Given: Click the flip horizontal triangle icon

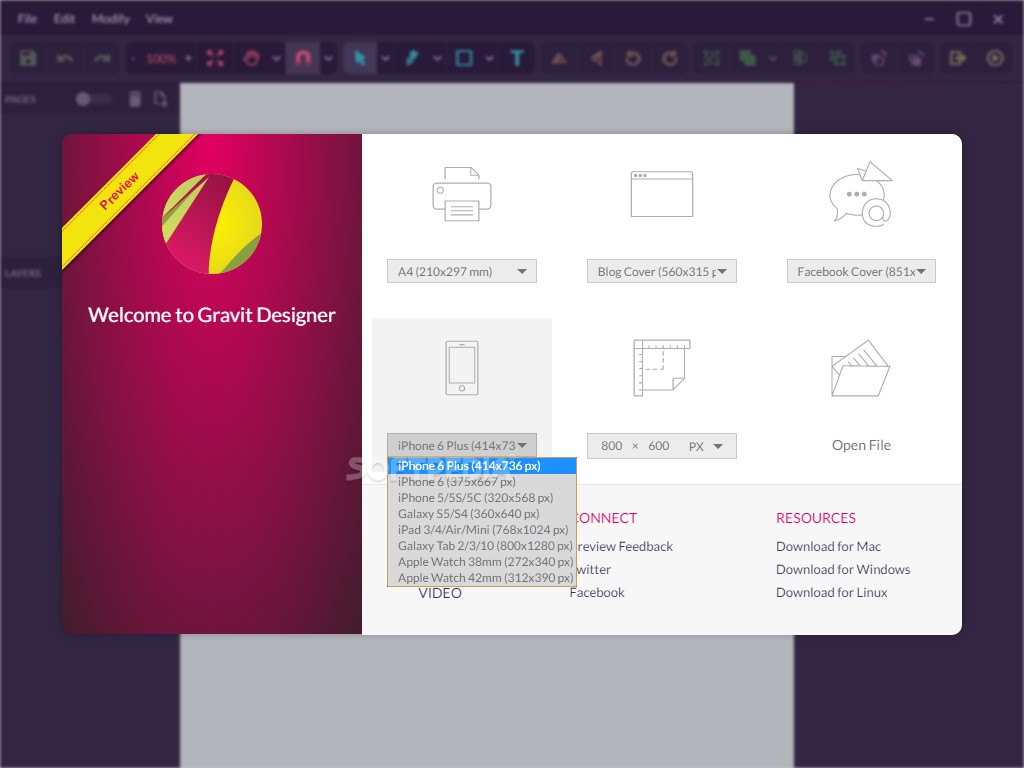Looking at the screenshot, I should (596, 58).
